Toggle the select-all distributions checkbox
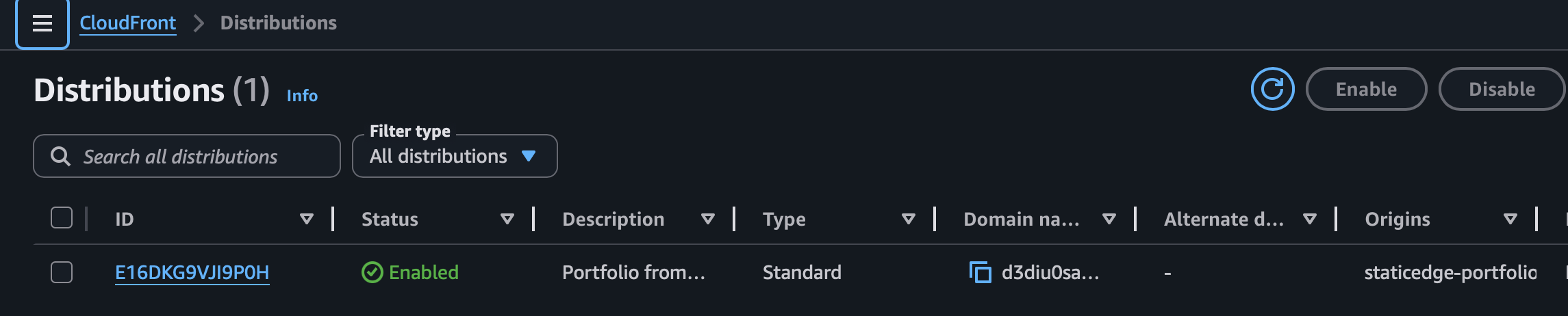 [x=62, y=218]
